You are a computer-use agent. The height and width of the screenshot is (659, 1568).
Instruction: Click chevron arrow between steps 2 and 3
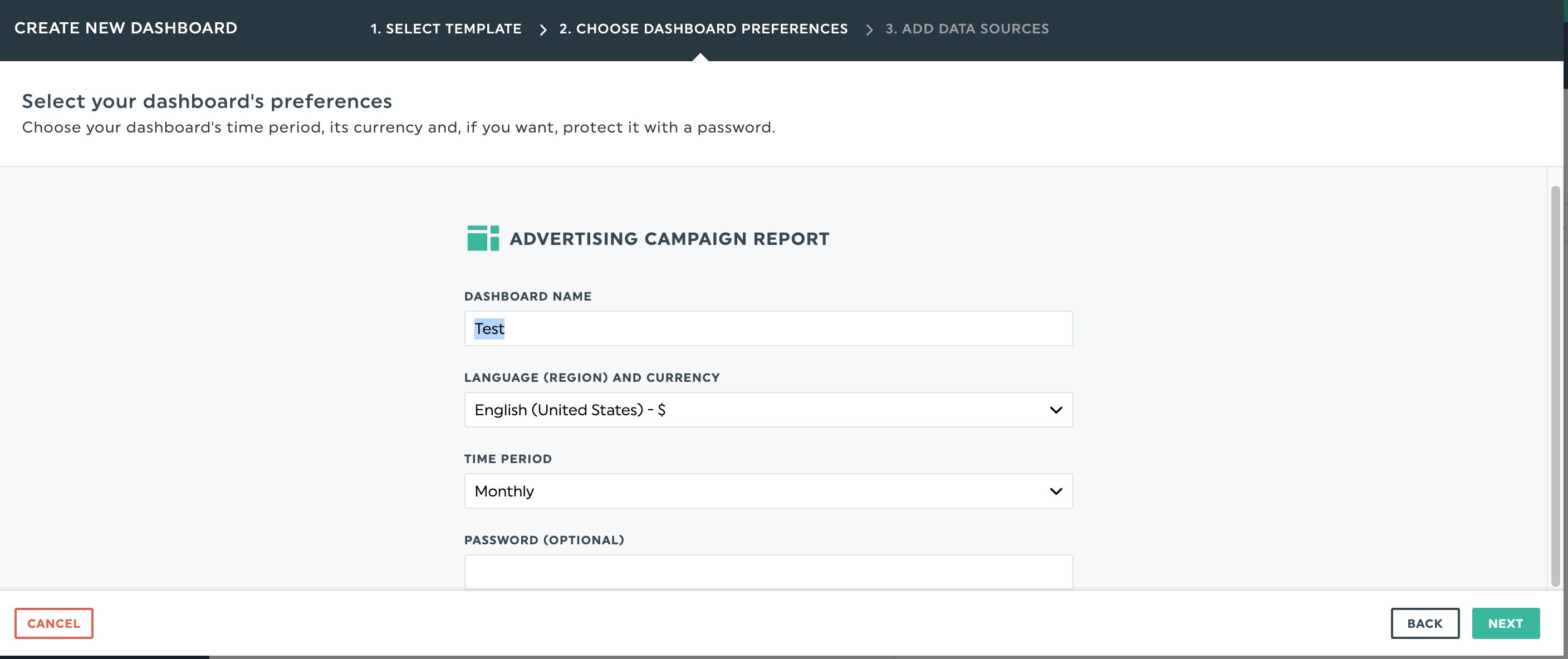(x=869, y=29)
